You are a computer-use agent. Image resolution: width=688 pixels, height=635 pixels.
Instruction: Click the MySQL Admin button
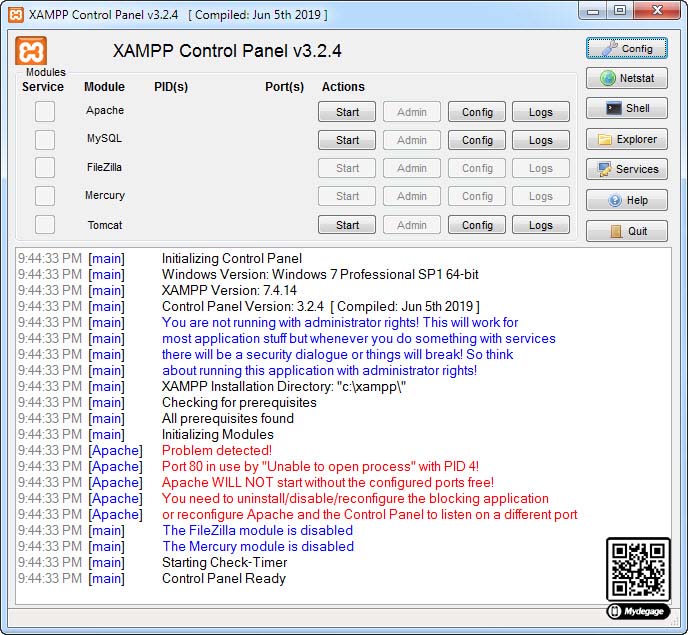click(412, 140)
